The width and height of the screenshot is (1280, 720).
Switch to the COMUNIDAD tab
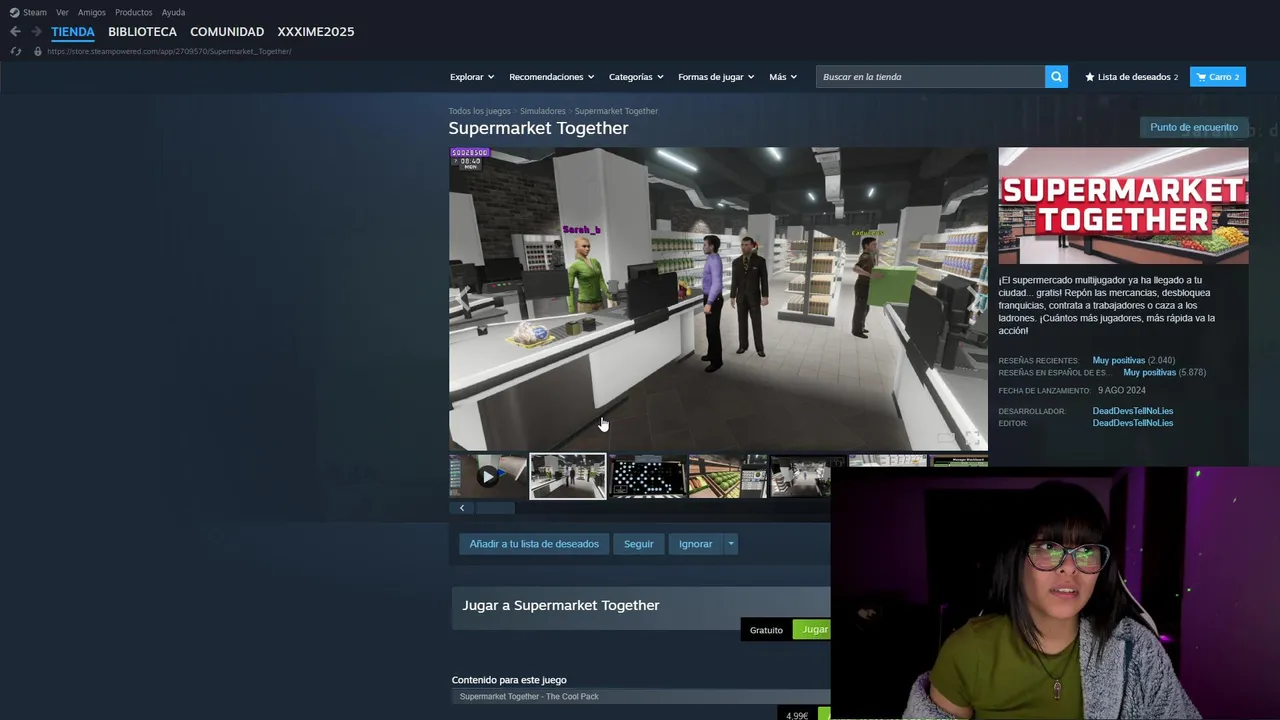(x=227, y=32)
